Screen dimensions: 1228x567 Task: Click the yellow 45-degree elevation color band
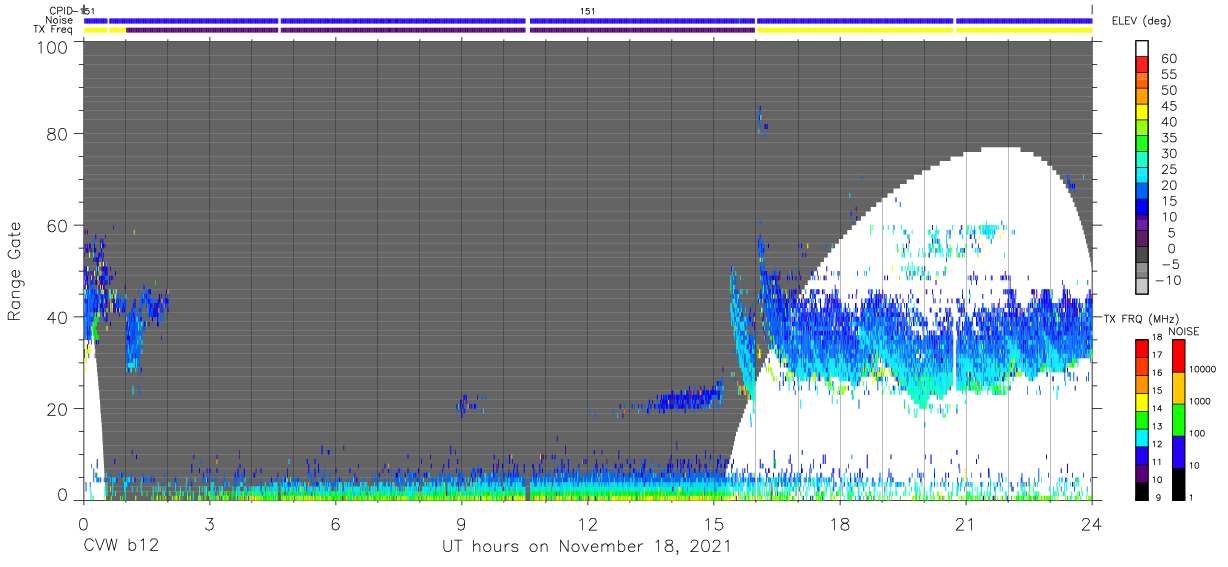(1143, 113)
